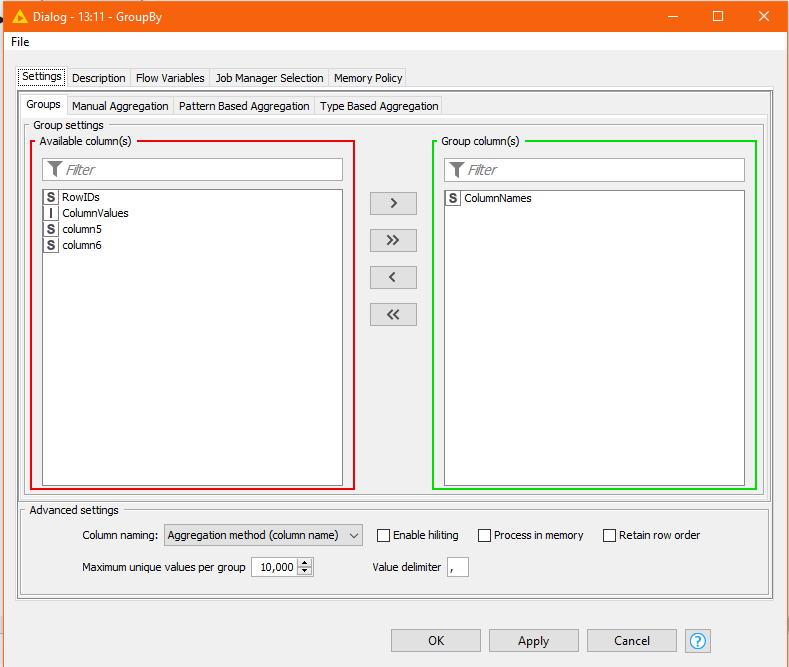Open the Memory Policy tab
The image size is (789, 667).
368,78
